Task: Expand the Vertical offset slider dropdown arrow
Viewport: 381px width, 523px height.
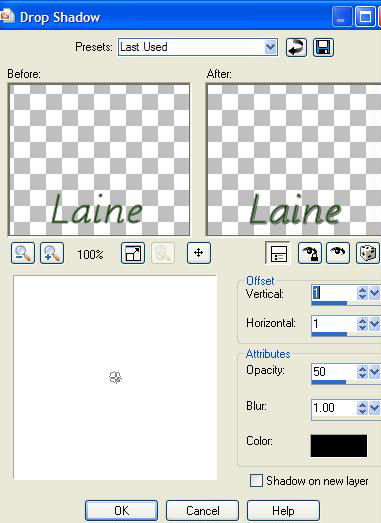Action: (x=374, y=293)
